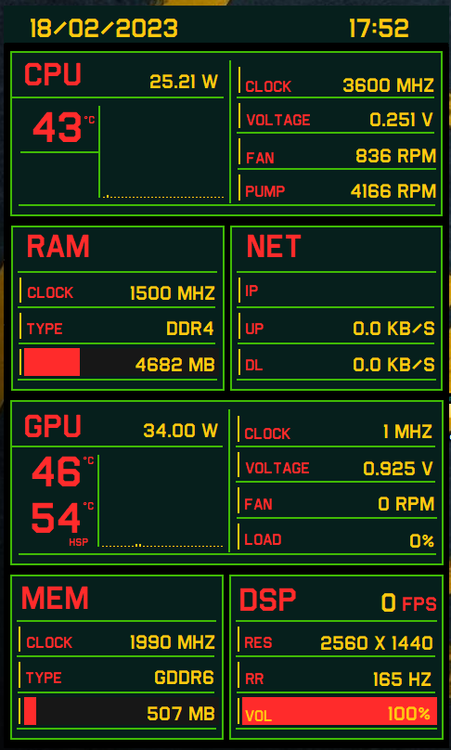Select the CPU section heading
The width and height of the screenshot is (451, 750).
53,75
